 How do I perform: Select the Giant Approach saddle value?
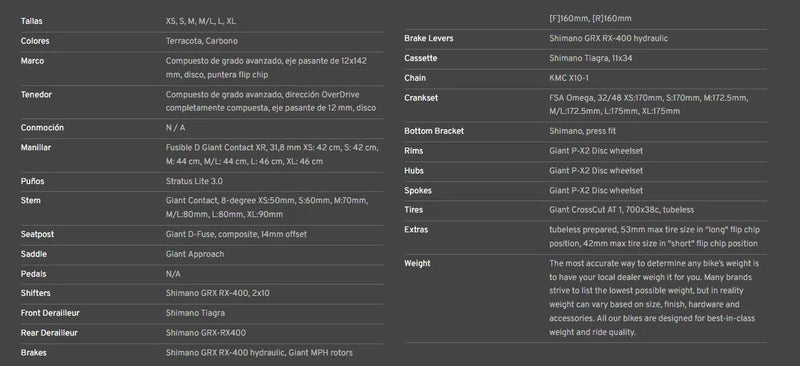[195, 254]
